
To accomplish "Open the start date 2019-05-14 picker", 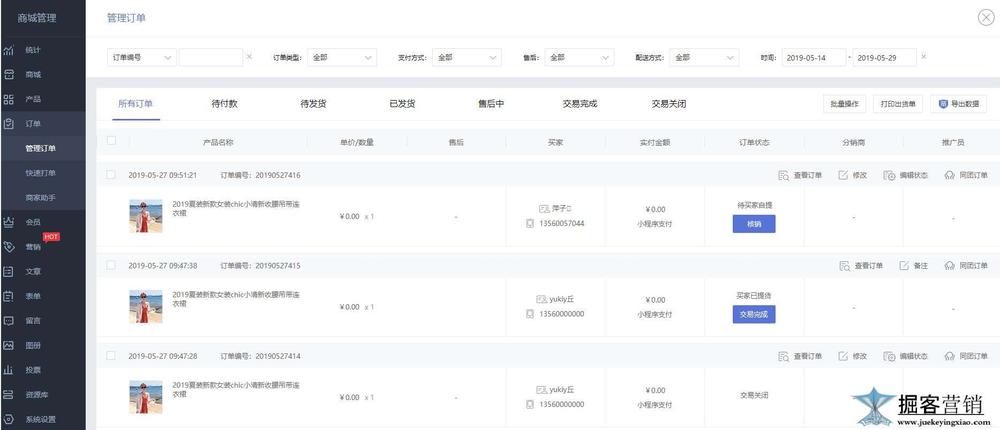I will [814, 57].
